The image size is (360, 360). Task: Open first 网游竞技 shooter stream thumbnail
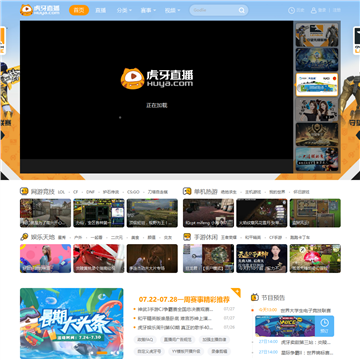click(45, 213)
